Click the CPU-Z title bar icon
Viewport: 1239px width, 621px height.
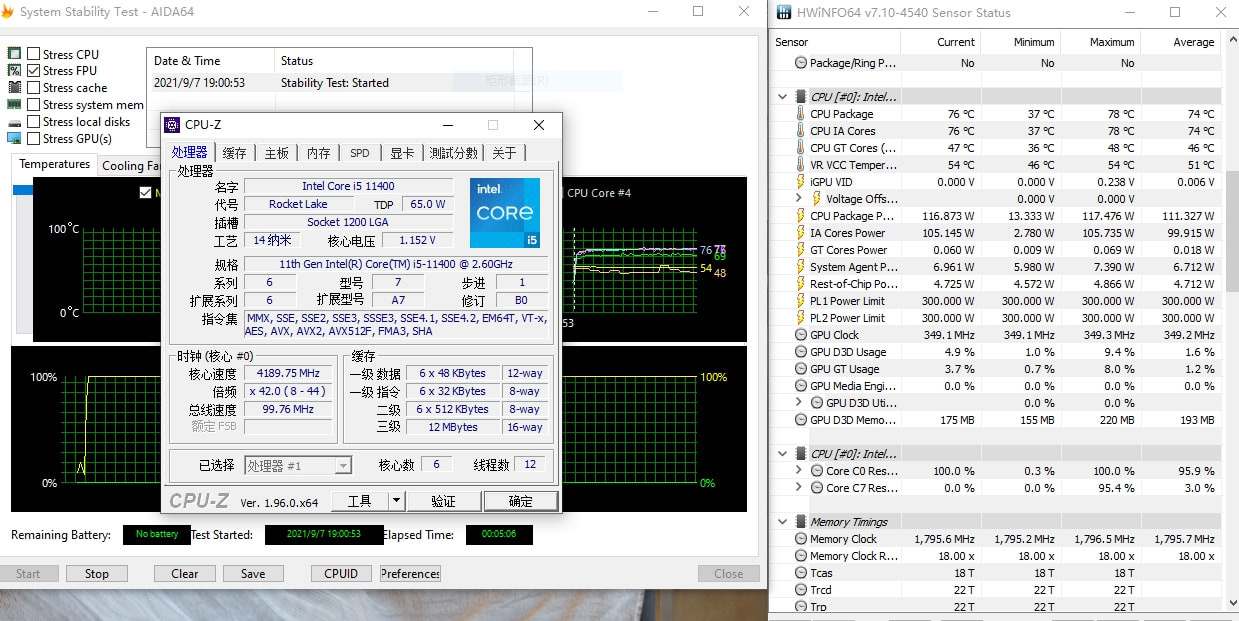(172, 125)
